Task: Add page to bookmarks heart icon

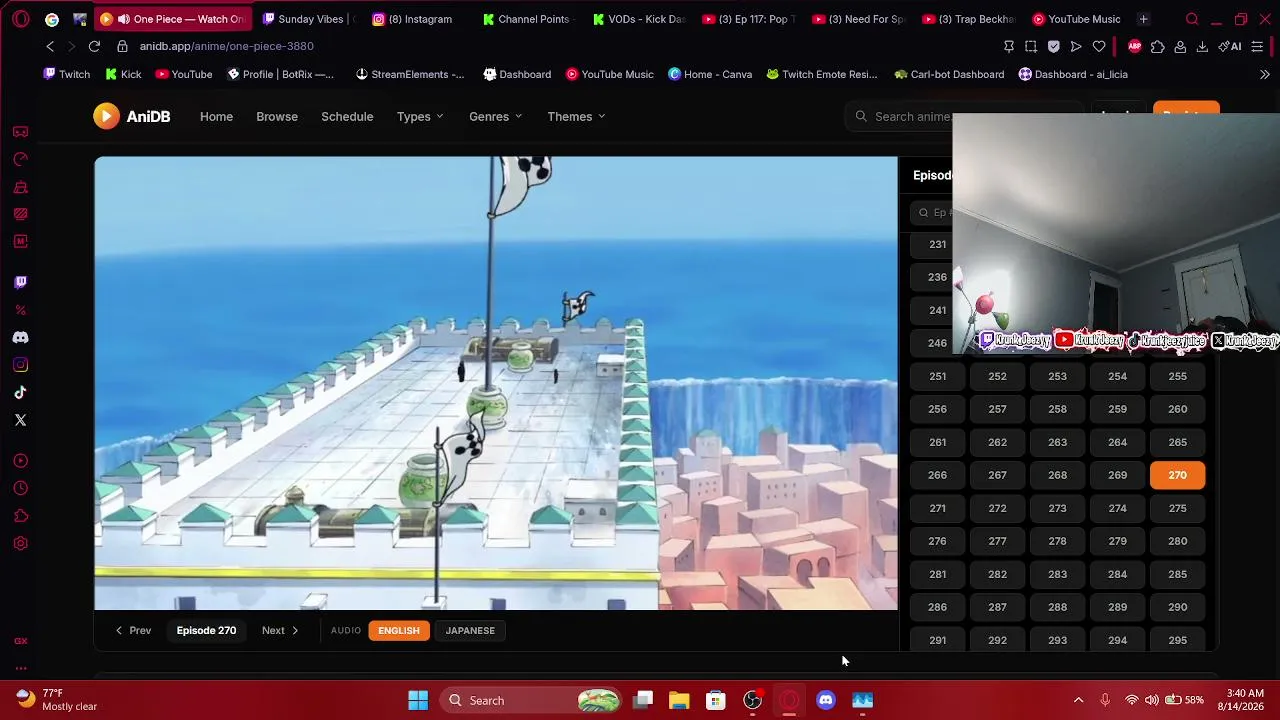Action: point(1099,46)
